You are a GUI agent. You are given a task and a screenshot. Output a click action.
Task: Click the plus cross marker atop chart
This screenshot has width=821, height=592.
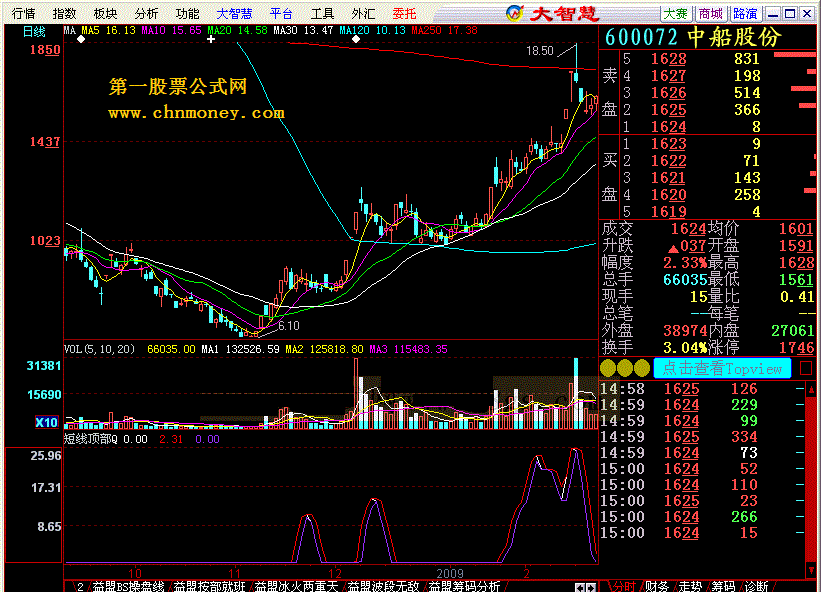(x=210, y=39)
